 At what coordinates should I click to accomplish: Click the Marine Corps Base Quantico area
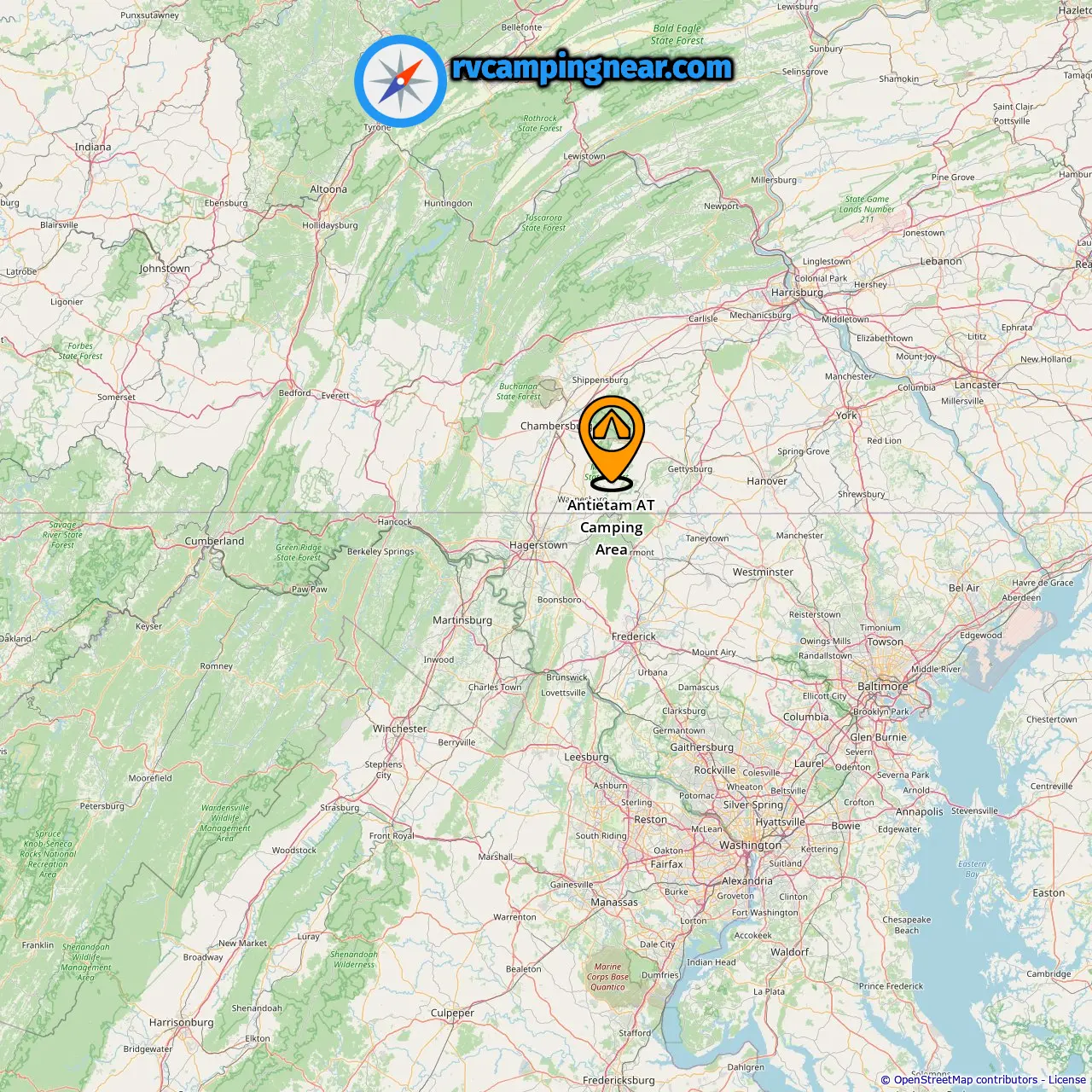coord(607,977)
